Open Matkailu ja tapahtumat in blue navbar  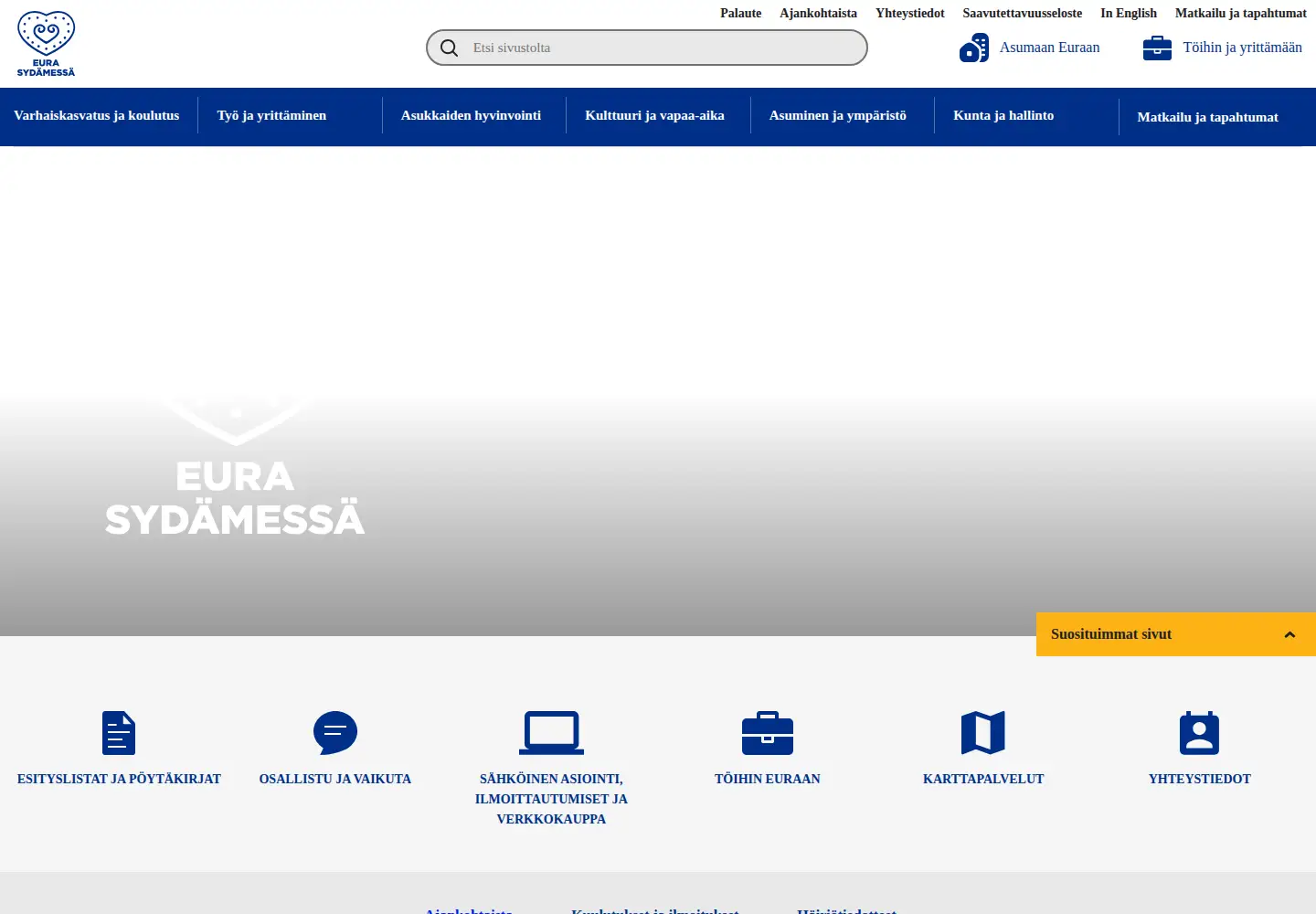pos(1207,117)
